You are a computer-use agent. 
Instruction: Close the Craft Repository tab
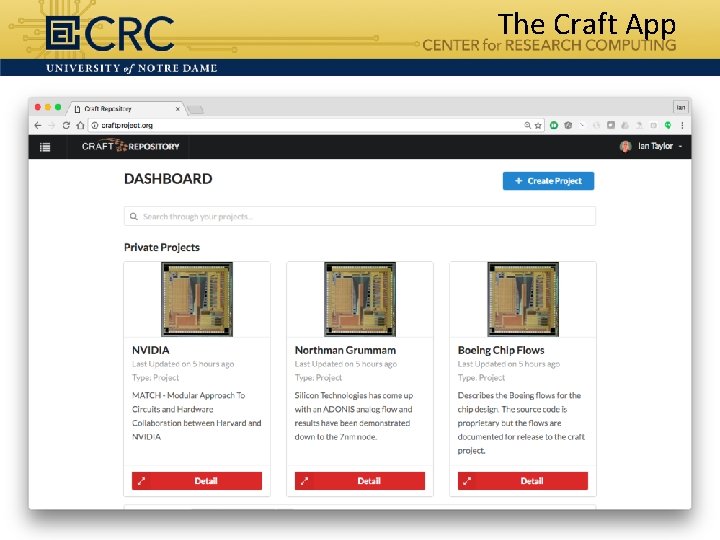(x=178, y=109)
